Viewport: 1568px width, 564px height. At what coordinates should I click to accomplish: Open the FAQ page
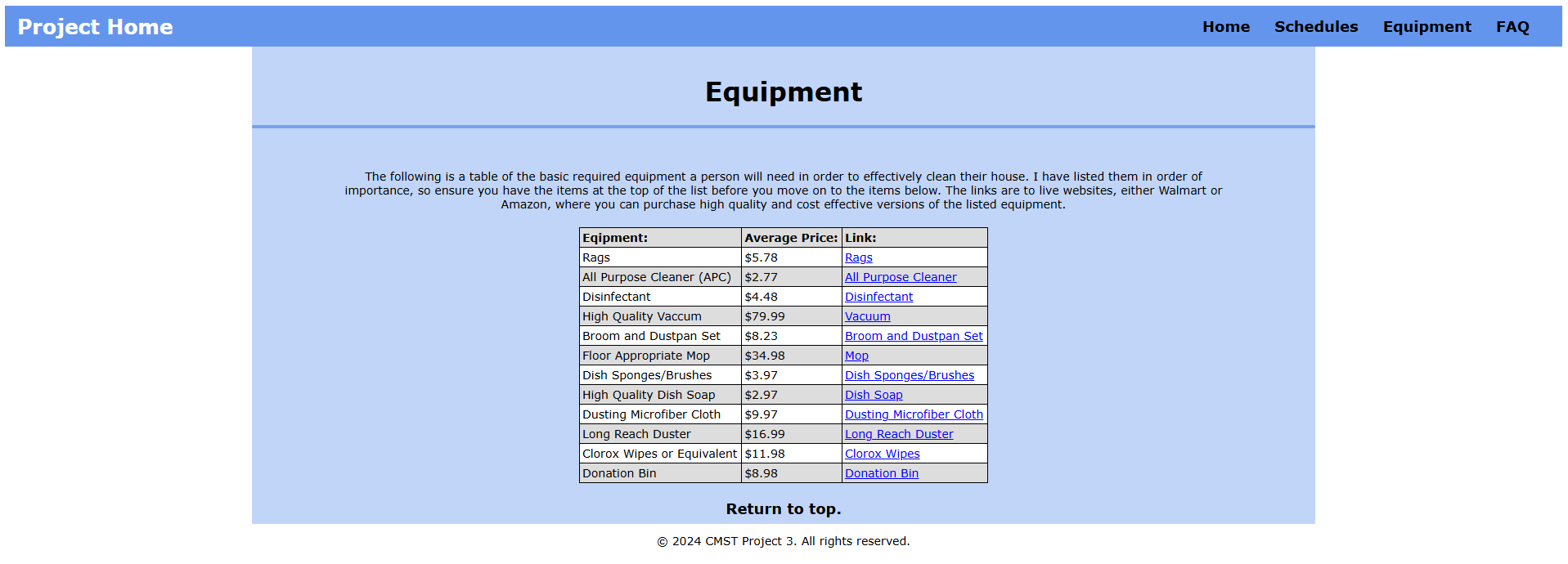pyautogui.click(x=1512, y=27)
